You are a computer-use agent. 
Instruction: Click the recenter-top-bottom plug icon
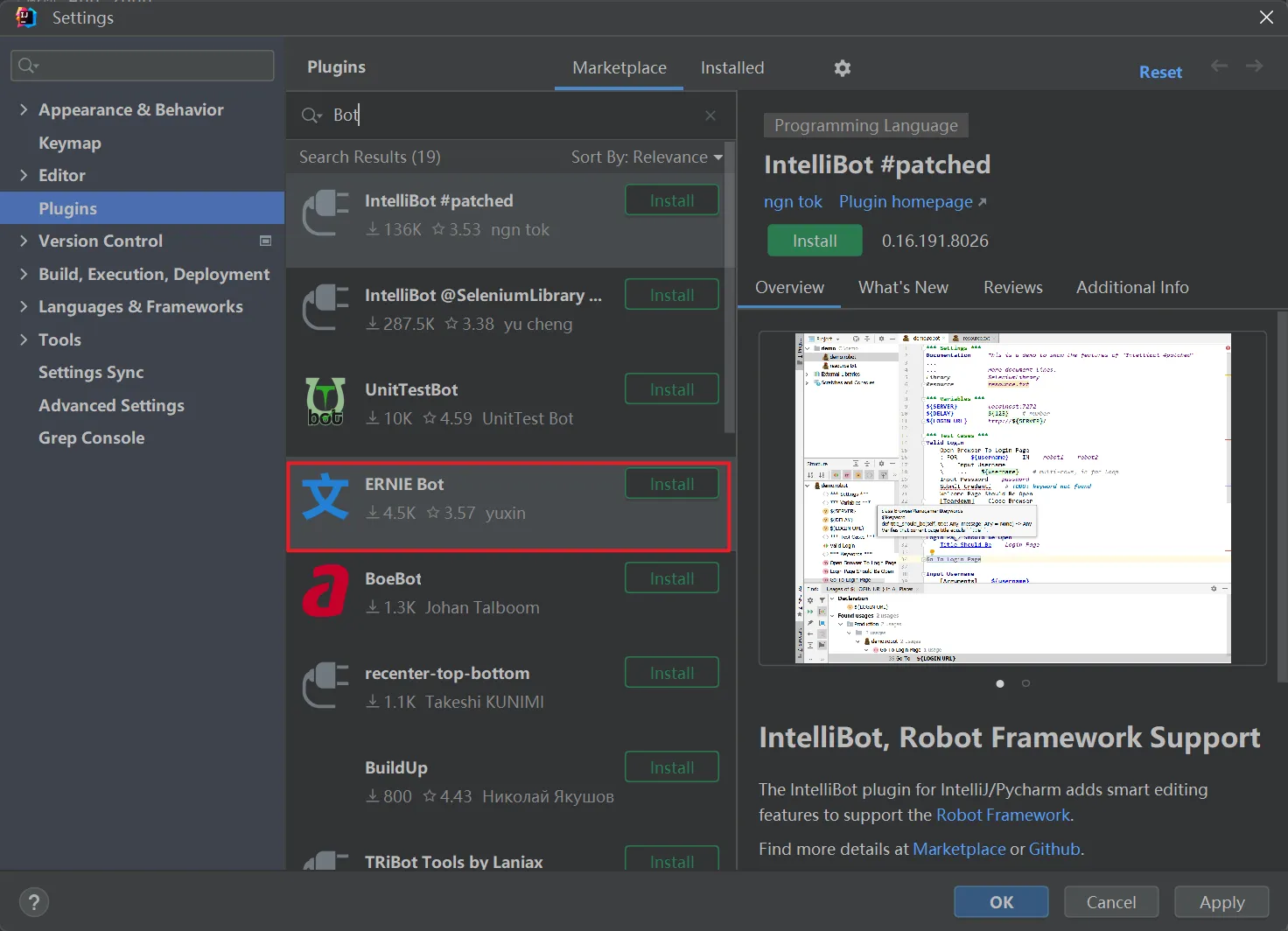325,686
